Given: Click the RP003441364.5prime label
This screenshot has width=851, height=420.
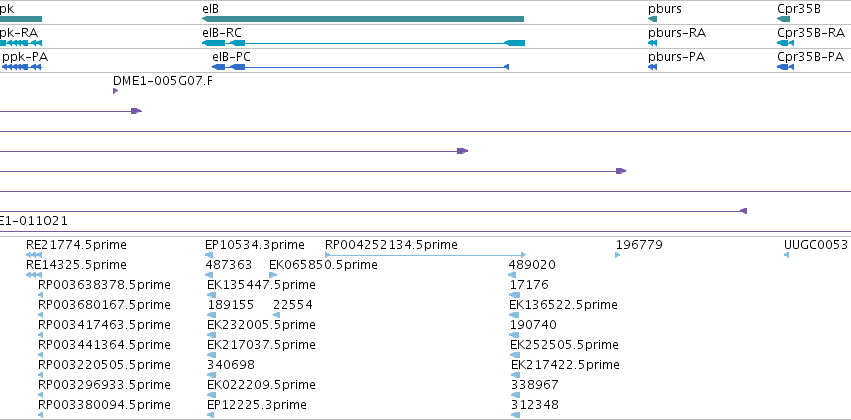Looking at the screenshot, I should [104, 345].
